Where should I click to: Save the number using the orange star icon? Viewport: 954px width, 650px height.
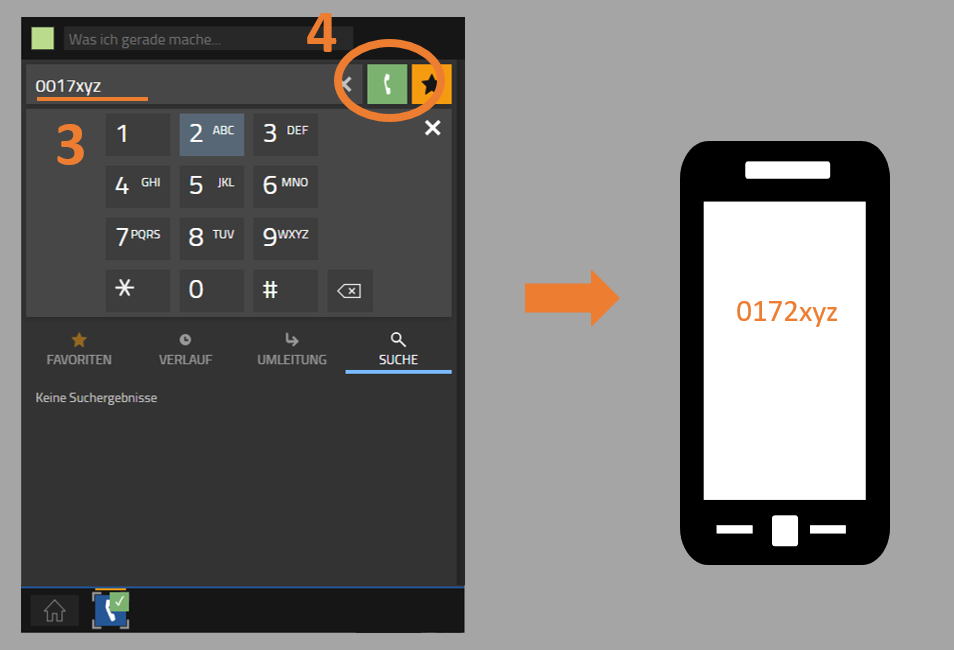pyautogui.click(x=431, y=84)
